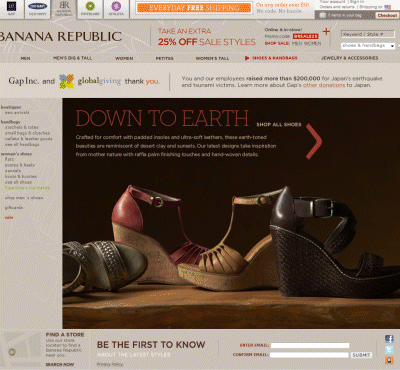The image size is (400, 370).
Task: Click the Take an Extra 25% Off promo
Action: (x=207, y=37)
